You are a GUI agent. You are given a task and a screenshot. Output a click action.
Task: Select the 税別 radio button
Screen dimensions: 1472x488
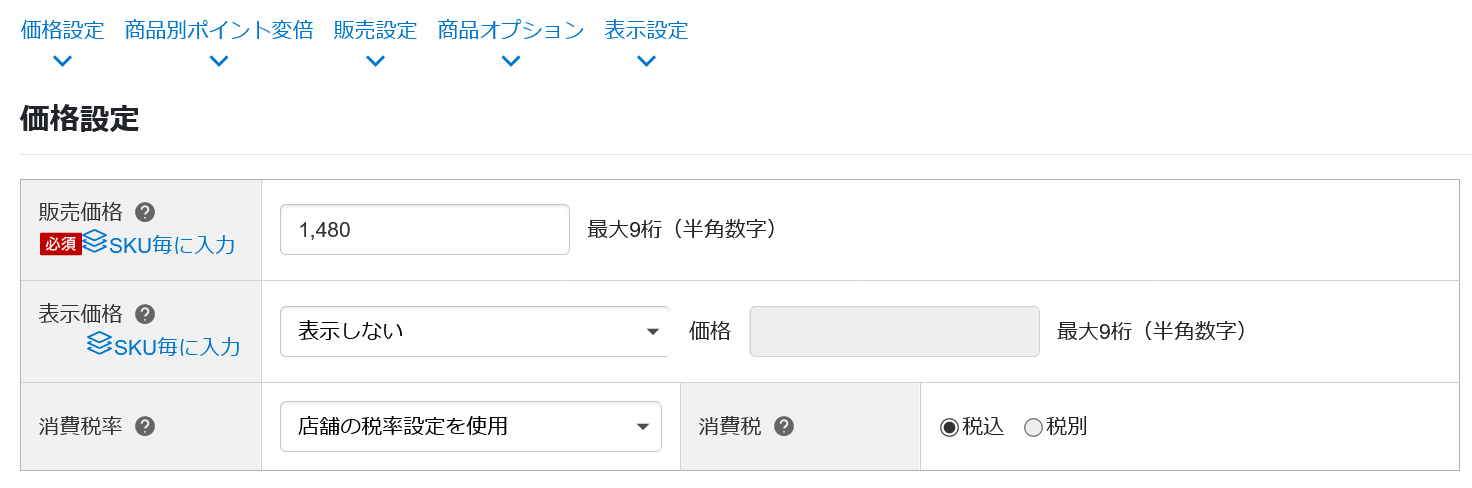point(1033,428)
